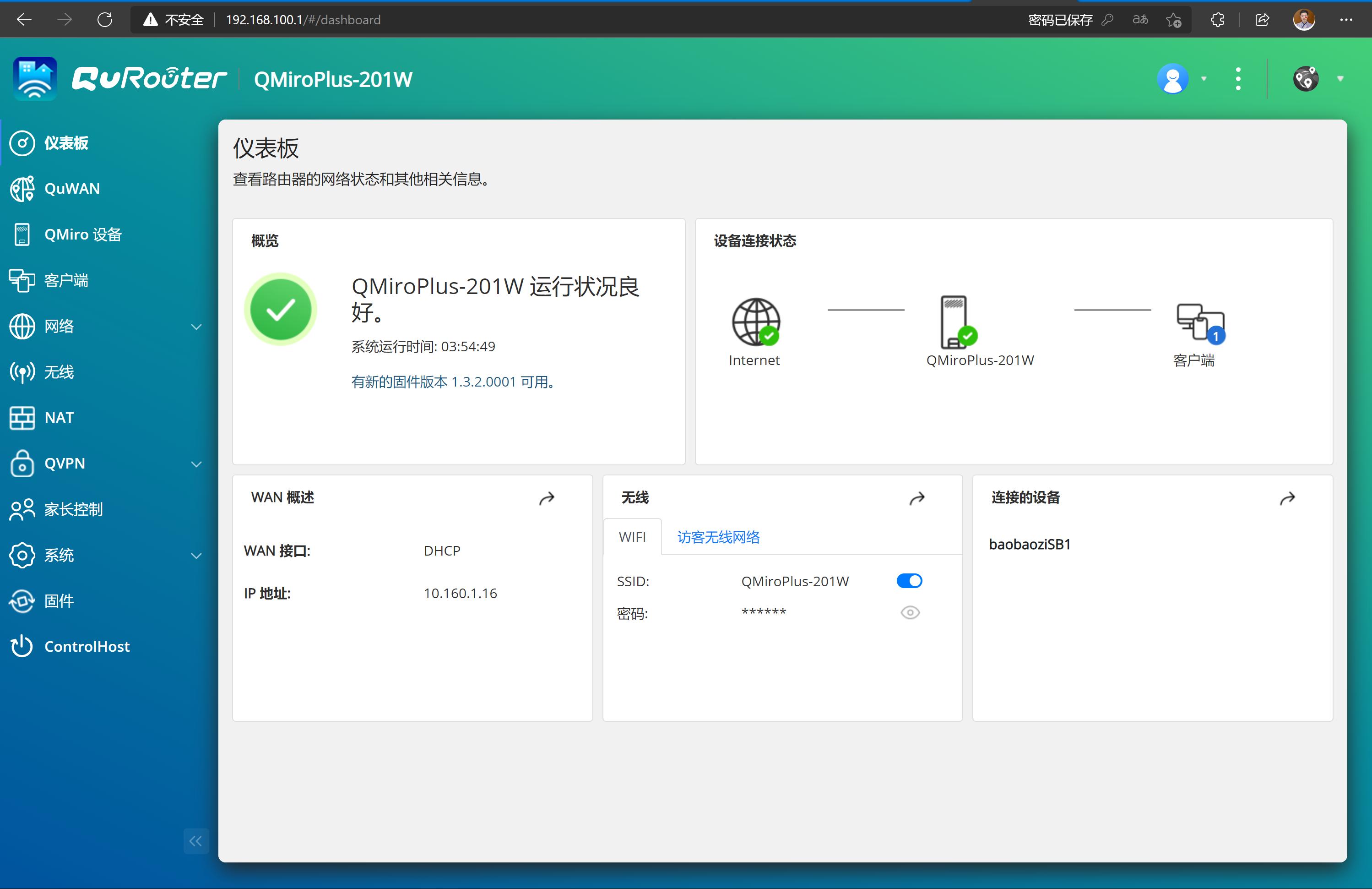
Task: Open the user account menu
Action: [1172, 78]
